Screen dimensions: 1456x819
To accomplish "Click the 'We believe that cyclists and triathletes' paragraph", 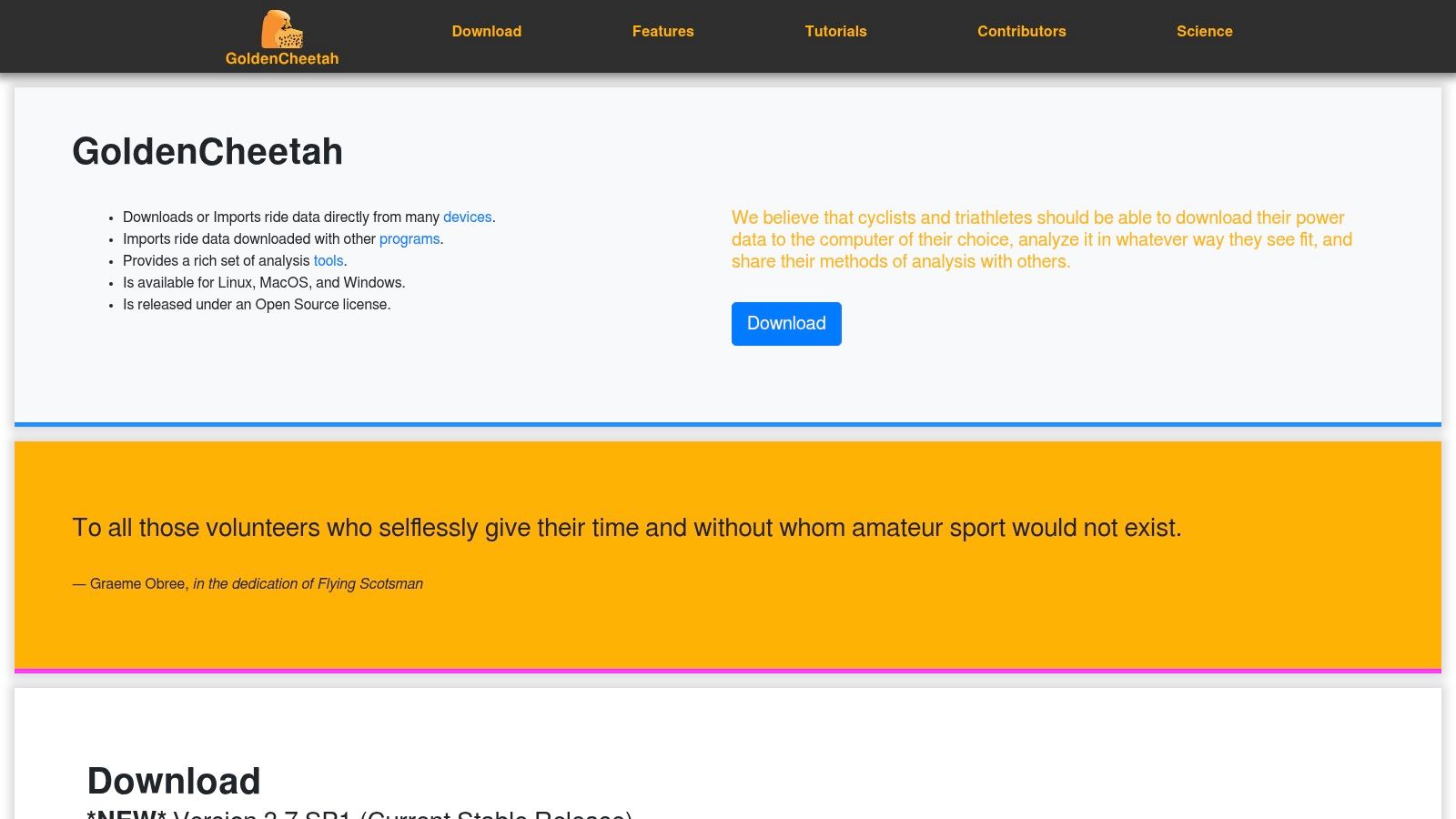I will 1042,239.
